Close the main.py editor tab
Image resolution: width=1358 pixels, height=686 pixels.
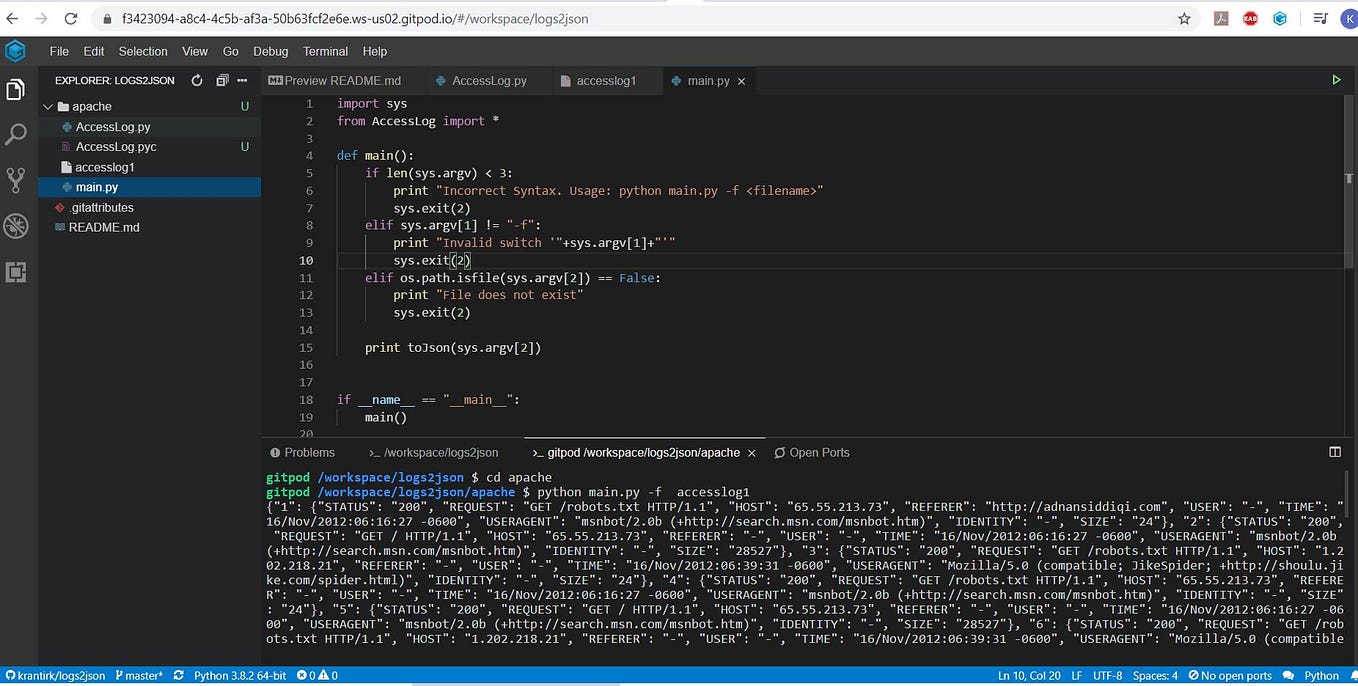pos(741,81)
